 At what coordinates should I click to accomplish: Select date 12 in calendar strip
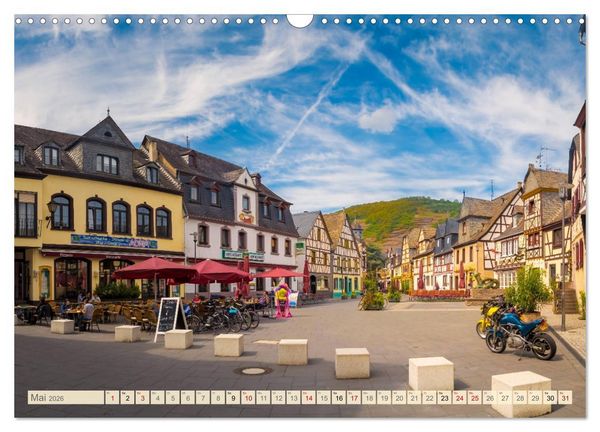pos(279,398)
